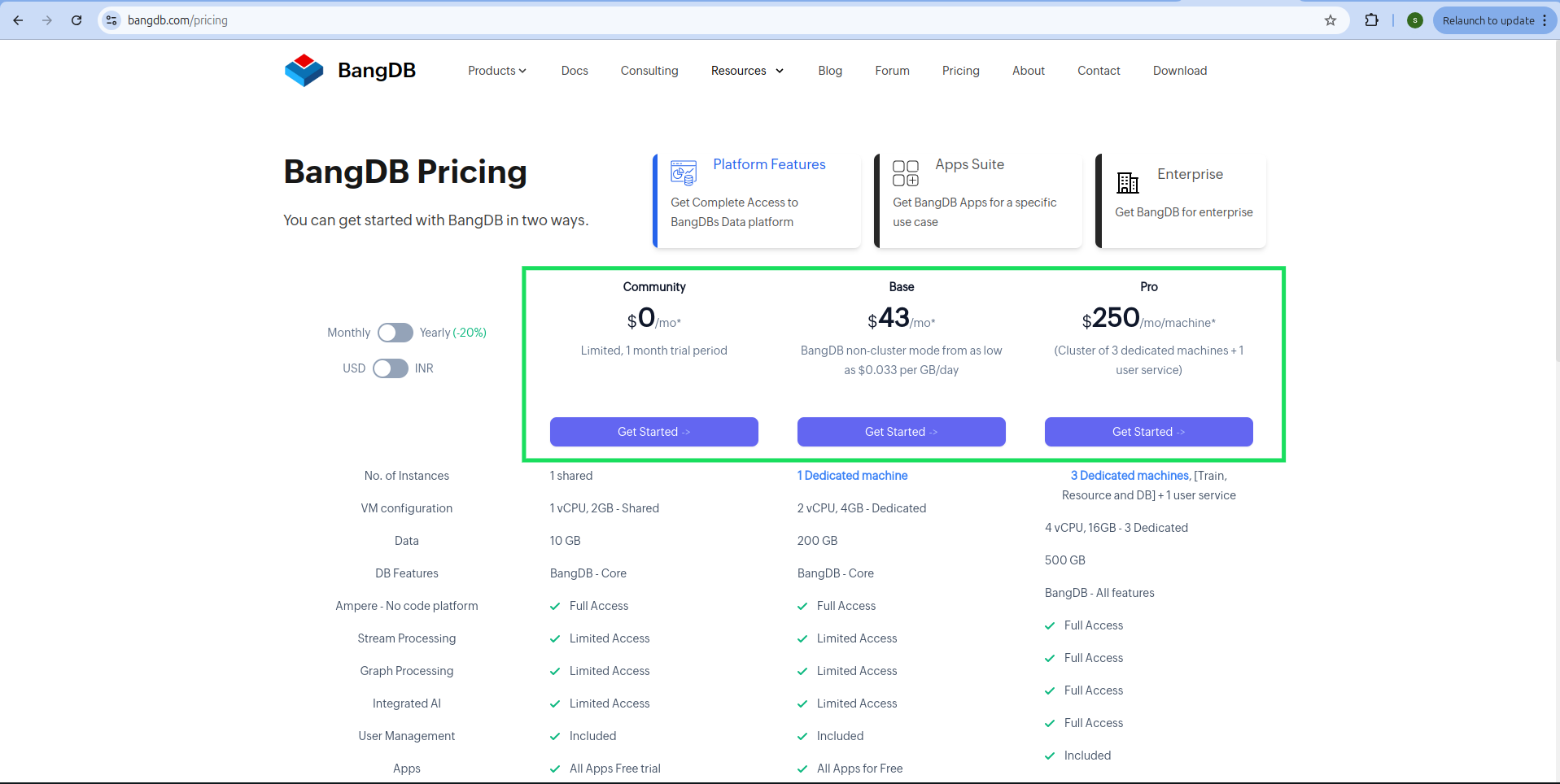Click '2 vCPU, 4GB - Dedicated' text
This screenshot has width=1560, height=784.
[862, 508]
